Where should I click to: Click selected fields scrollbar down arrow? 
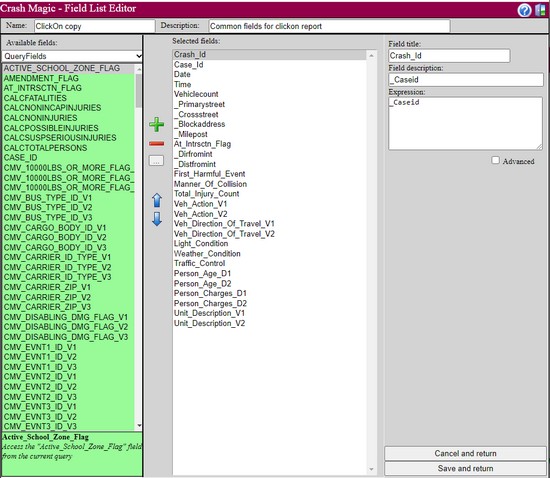(x=371, y=469)
